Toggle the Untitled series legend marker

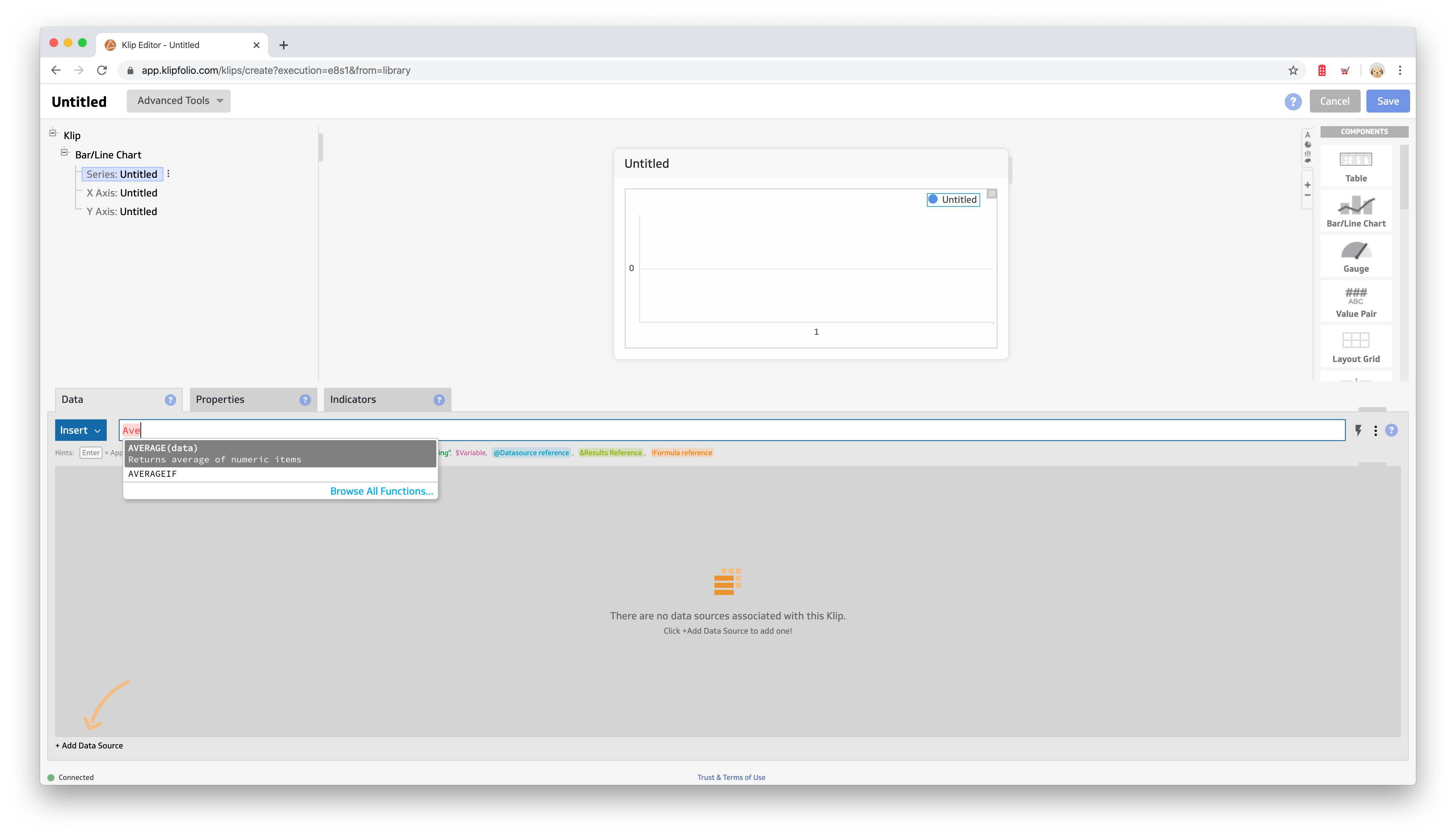tap(933, 199)
